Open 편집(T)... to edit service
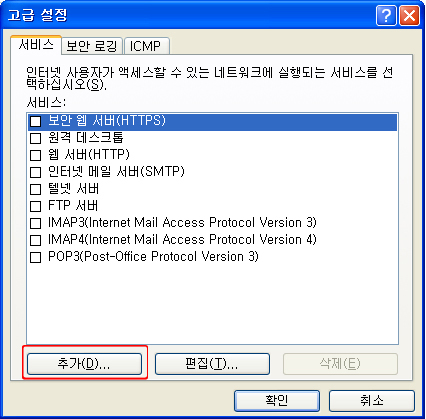The height and width of the screenshot is (419, 426). pos(212,364)
